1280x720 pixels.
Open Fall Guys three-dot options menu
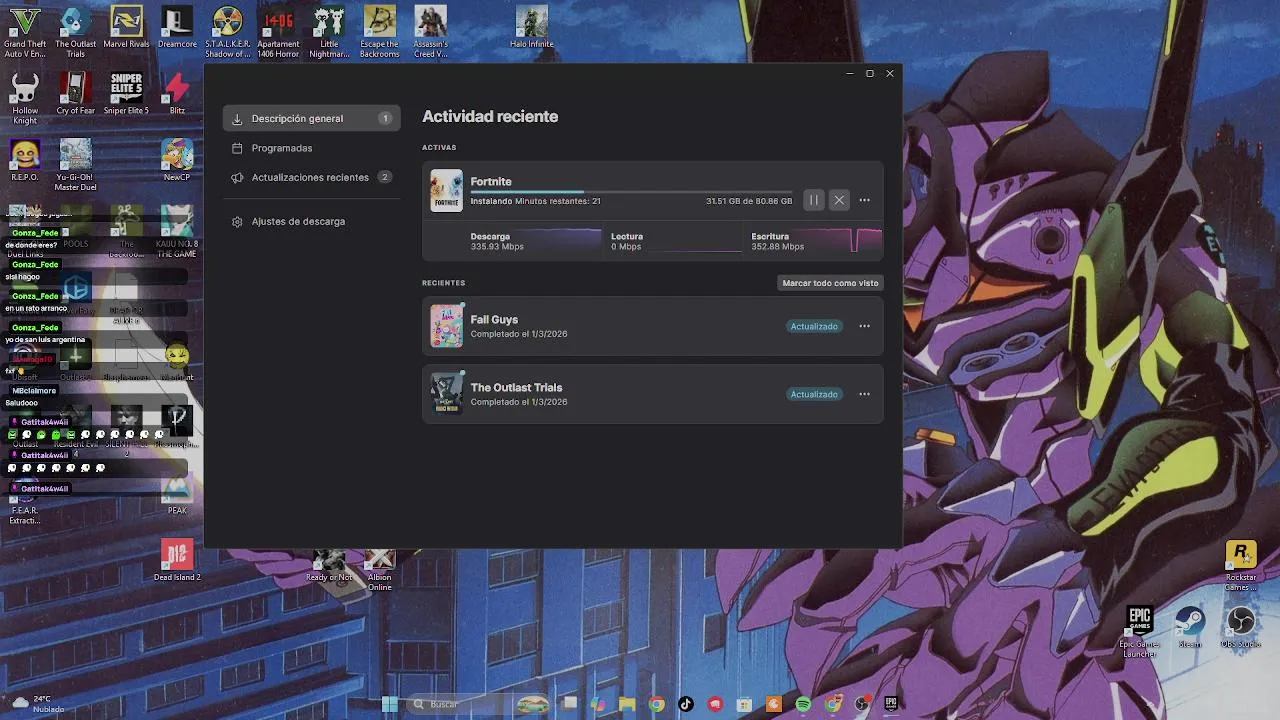865,326
